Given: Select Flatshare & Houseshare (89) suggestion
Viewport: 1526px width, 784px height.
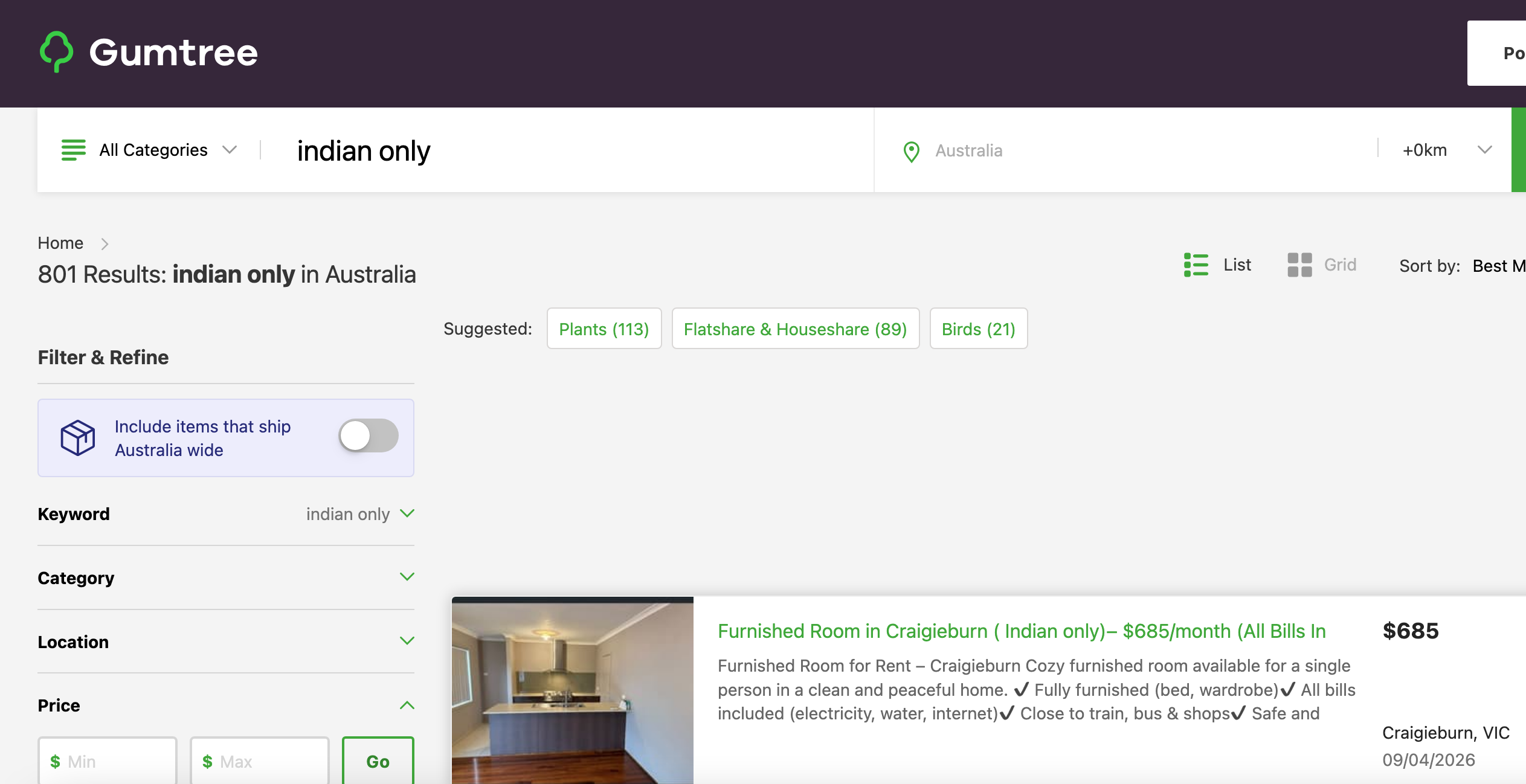Looking at the screenshot, I should tap(795, 329).
